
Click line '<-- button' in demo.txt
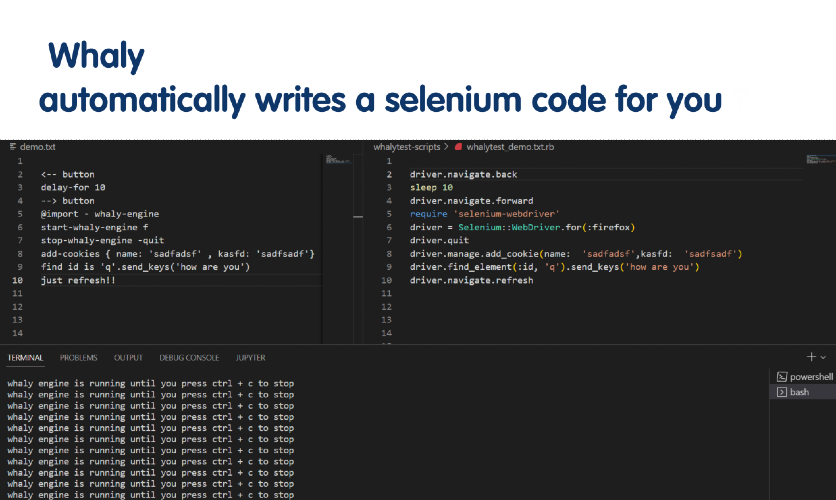tap(68, 174)
